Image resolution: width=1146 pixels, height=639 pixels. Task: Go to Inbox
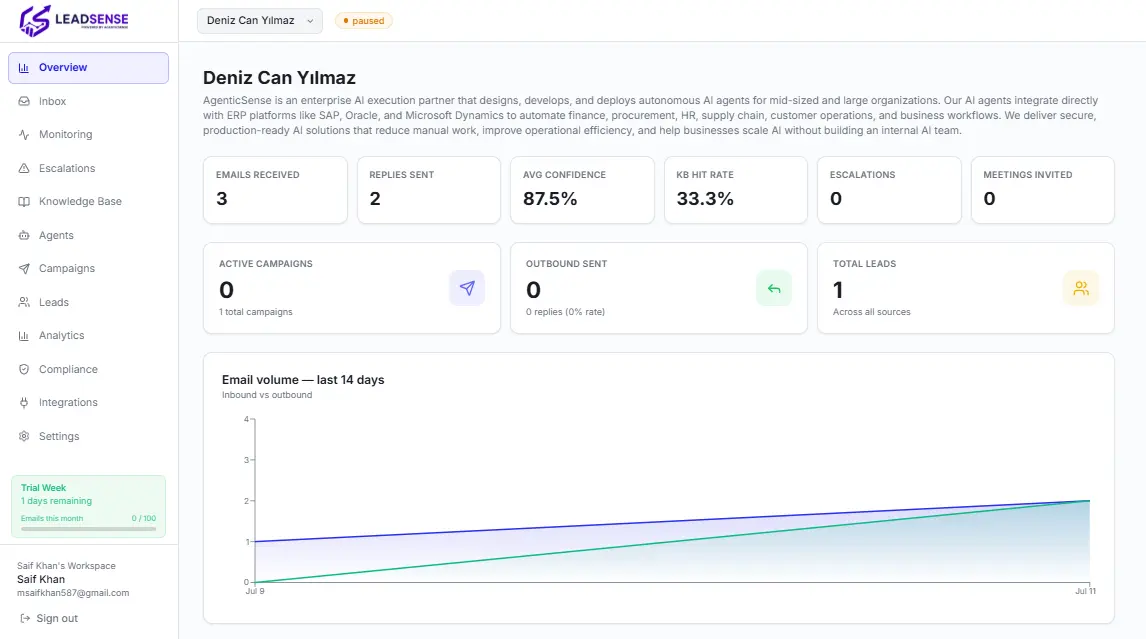(x=88, y=101)
